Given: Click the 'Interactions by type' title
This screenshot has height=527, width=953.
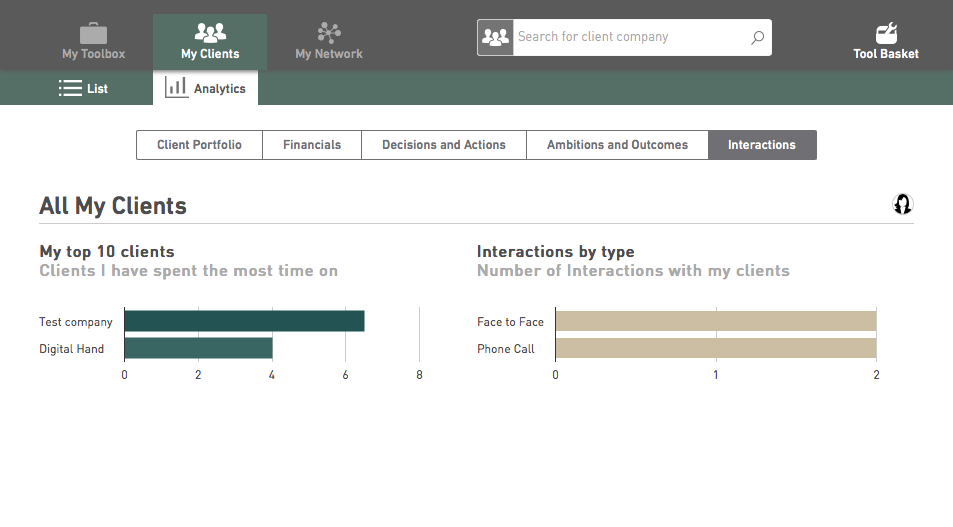Looking at the screenshot, I should [556, 252].
